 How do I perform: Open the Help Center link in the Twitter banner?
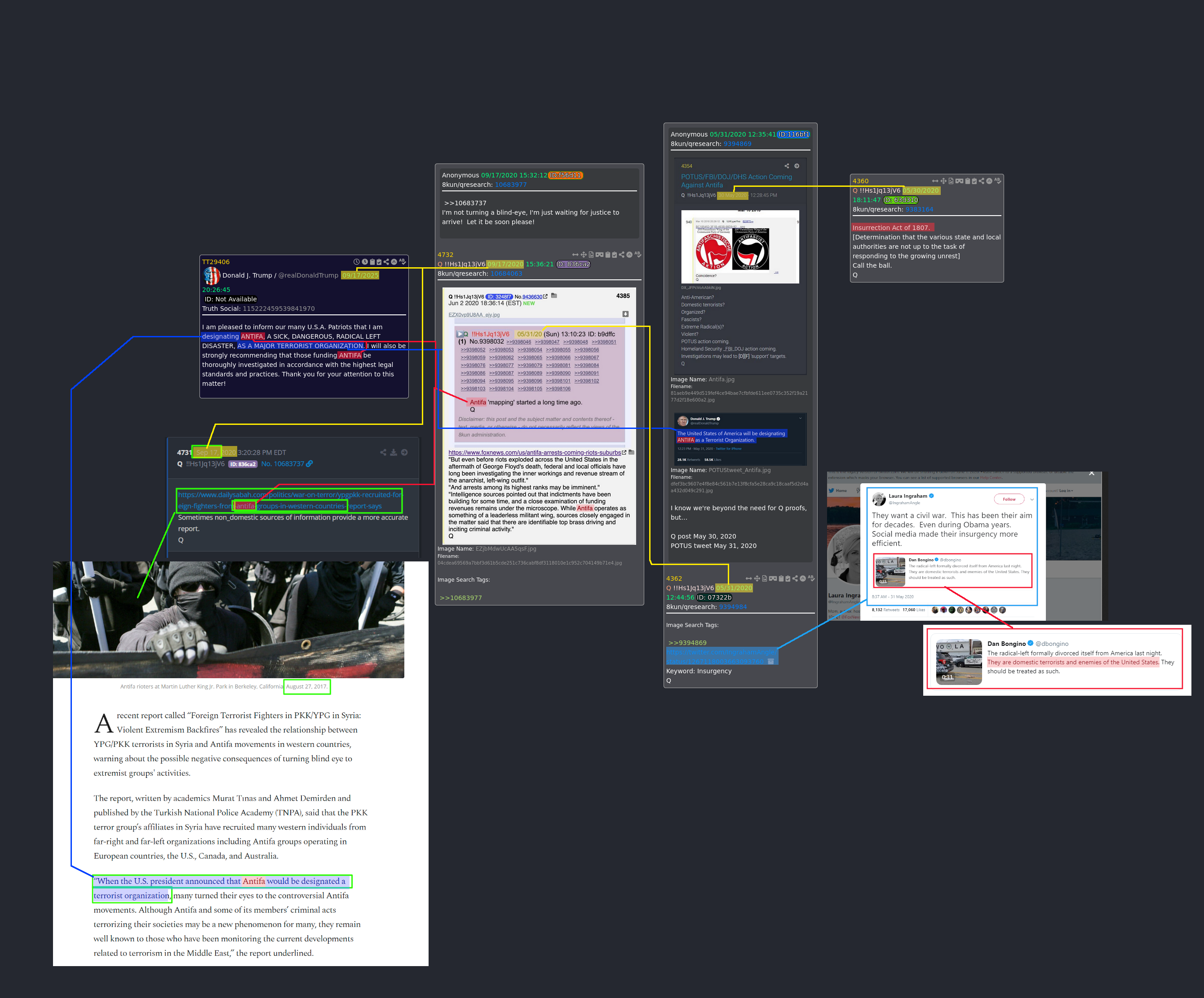pos(992,477)
